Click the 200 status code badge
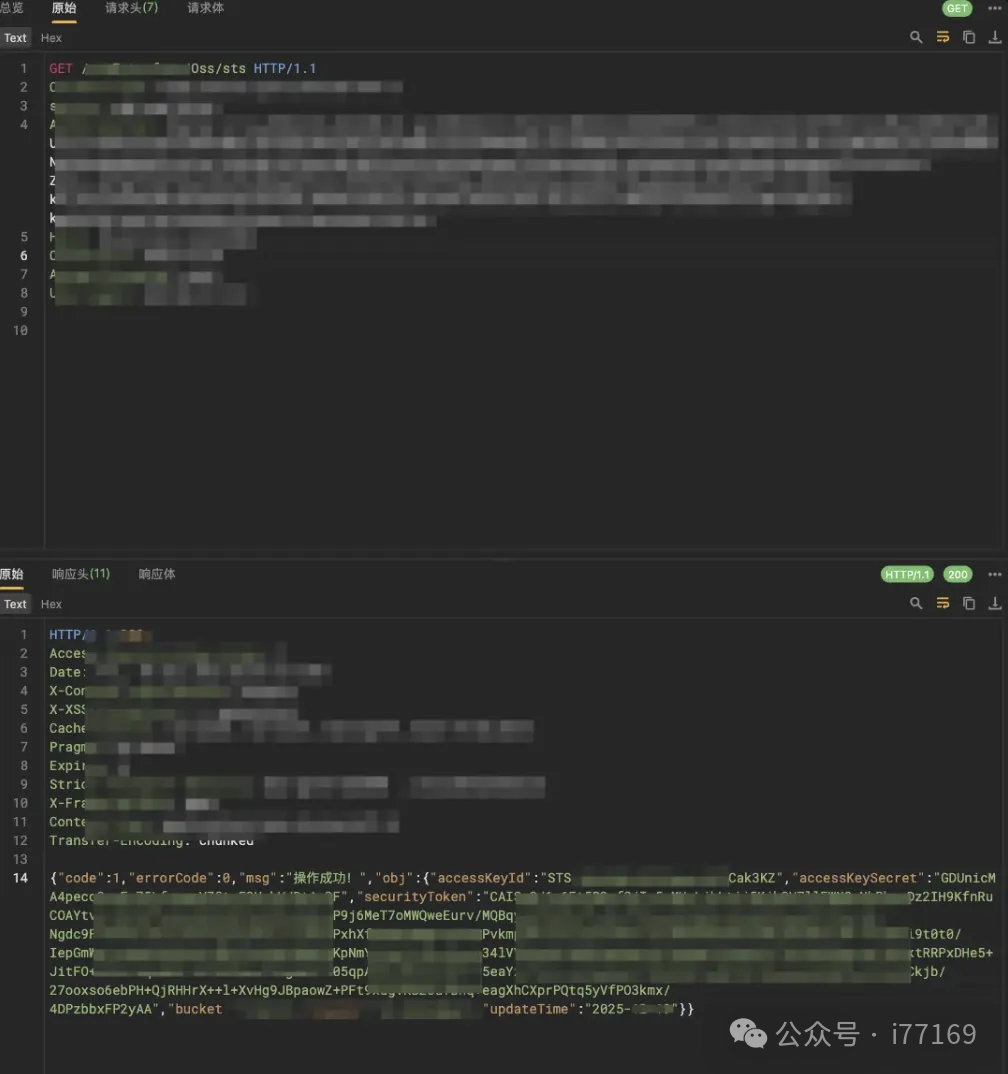1008x1074 pixels. pyautogui.click(x=958, y=575)
